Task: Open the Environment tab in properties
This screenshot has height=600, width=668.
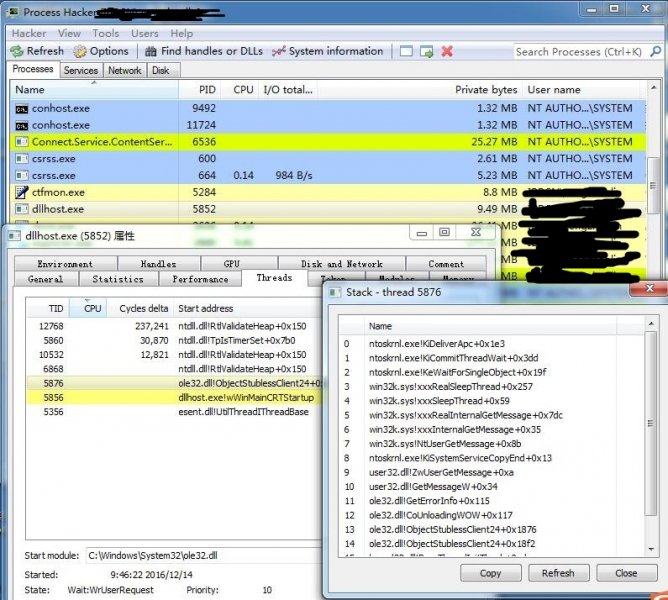Action: point(65,264)
